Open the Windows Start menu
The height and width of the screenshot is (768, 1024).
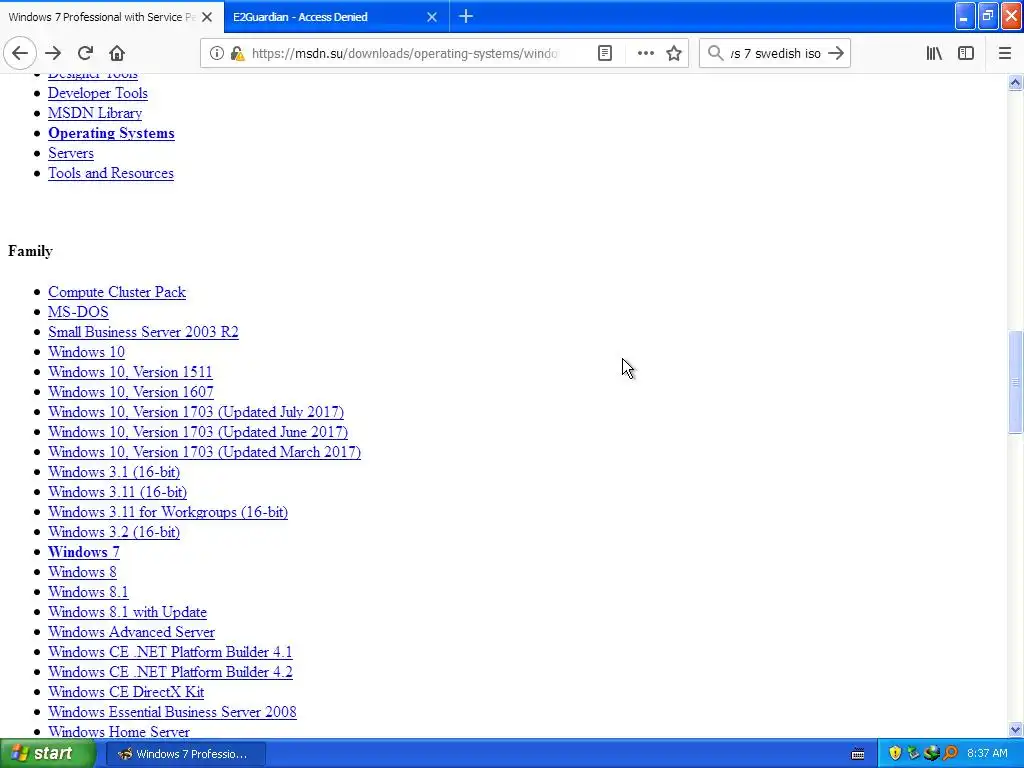coord(48,754)
